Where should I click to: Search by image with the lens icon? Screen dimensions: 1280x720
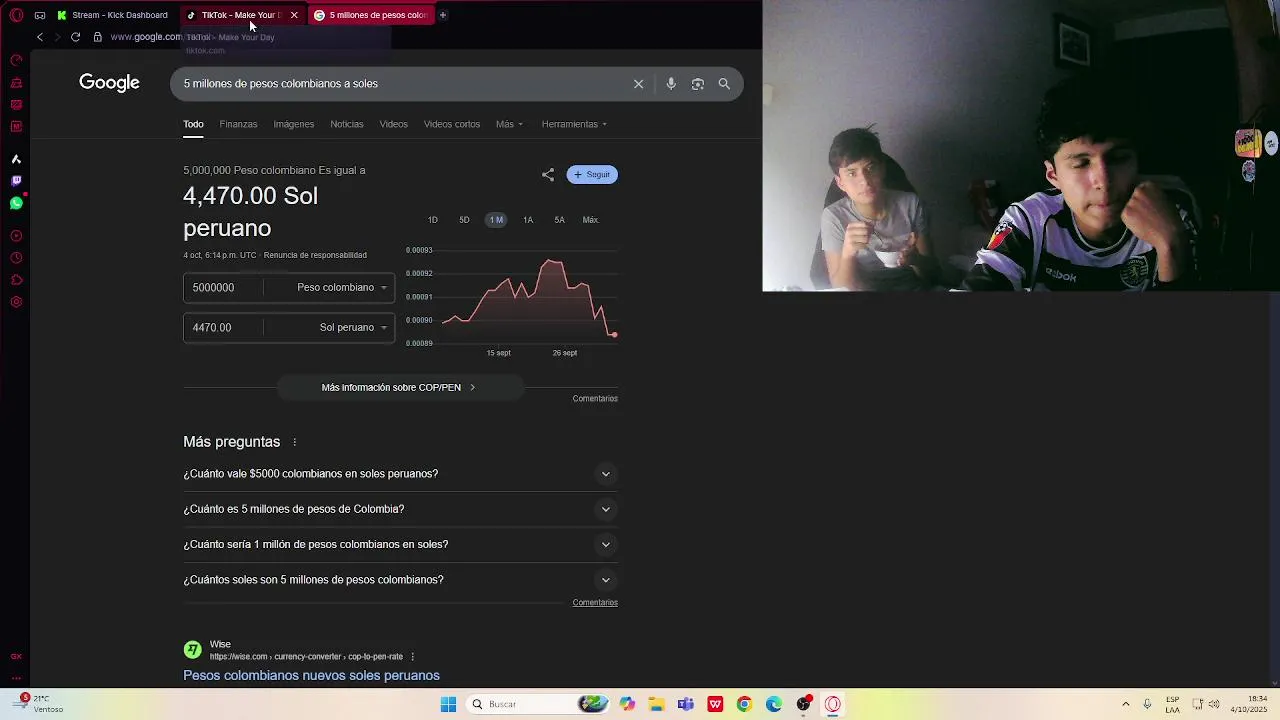pyautogui.click(x=698, y=84)
